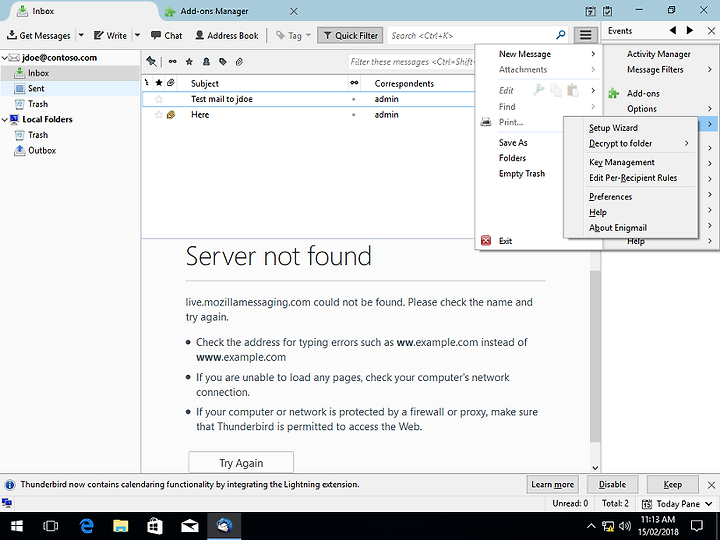Select Trash under jdoe@contoso.com
Viewport: 720px width, 540px height.
tap(70, 104)
